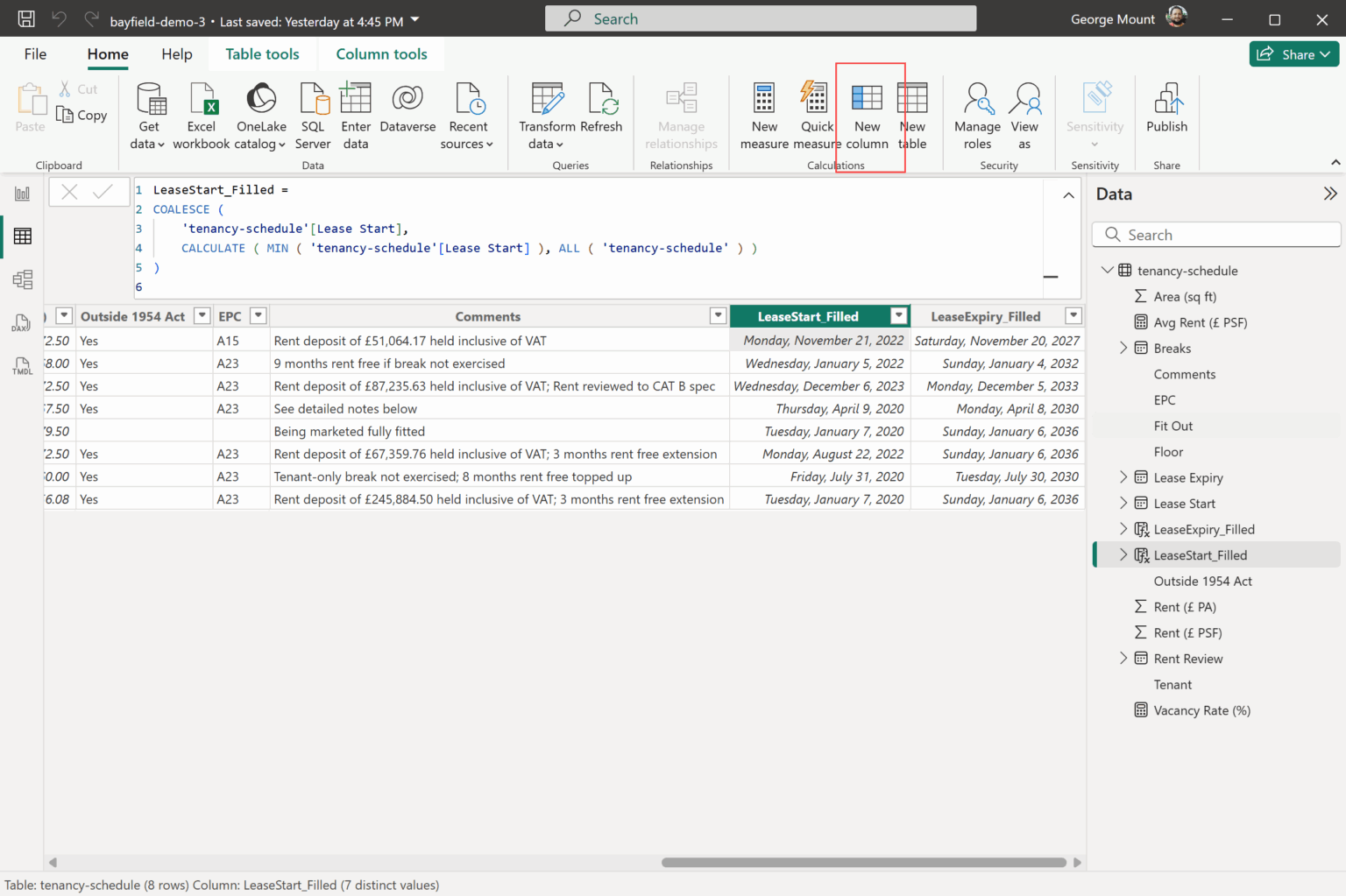Open the File menu

click(35, 54)
